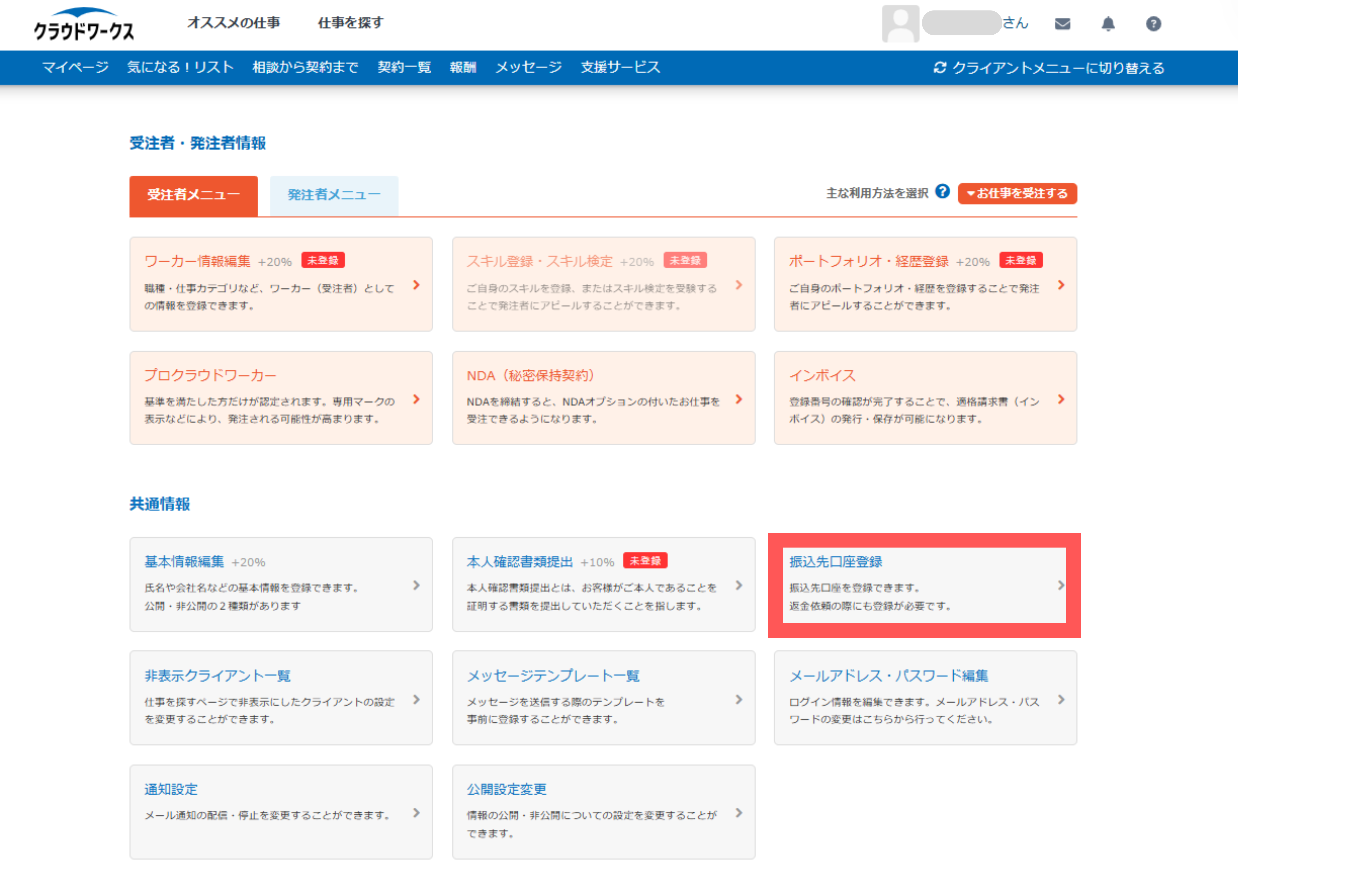Open 契約一覧 menu
This screenshot has height=896, width=1347.
pos(404,67)
